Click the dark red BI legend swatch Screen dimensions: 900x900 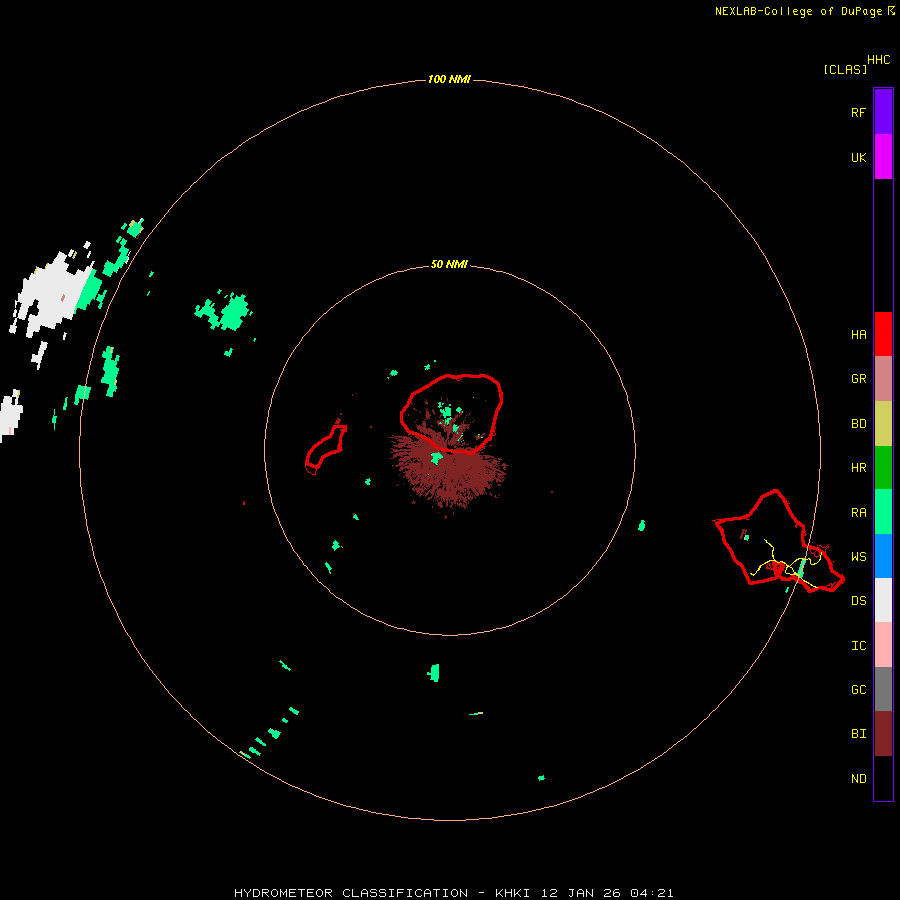click(883, 734)
